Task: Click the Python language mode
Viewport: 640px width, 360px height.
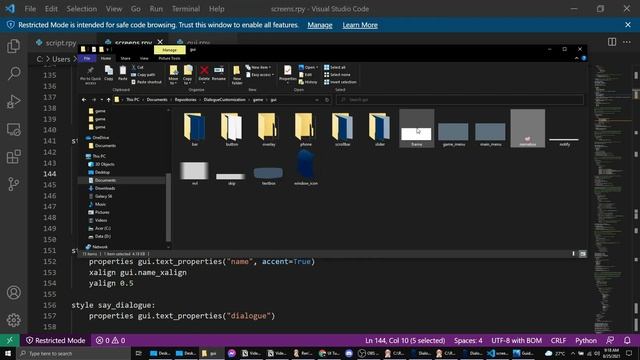Action: pyautogui.click(x=586, y=340)
